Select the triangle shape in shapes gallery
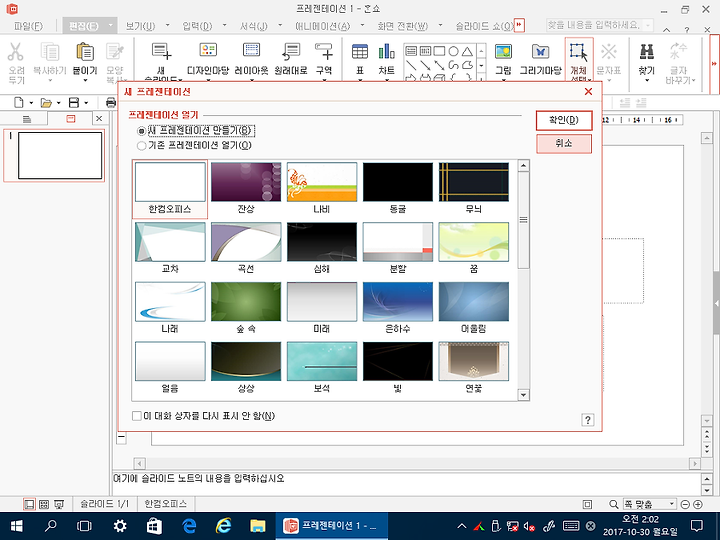720x540 pixels. click(467, 51)
